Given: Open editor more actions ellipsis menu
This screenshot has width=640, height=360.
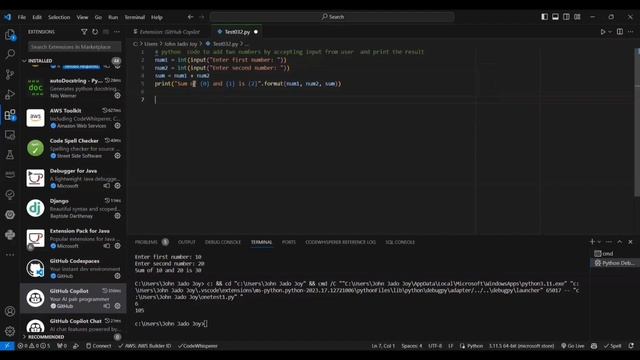Looking at the screenshot, I should point(631,32).
